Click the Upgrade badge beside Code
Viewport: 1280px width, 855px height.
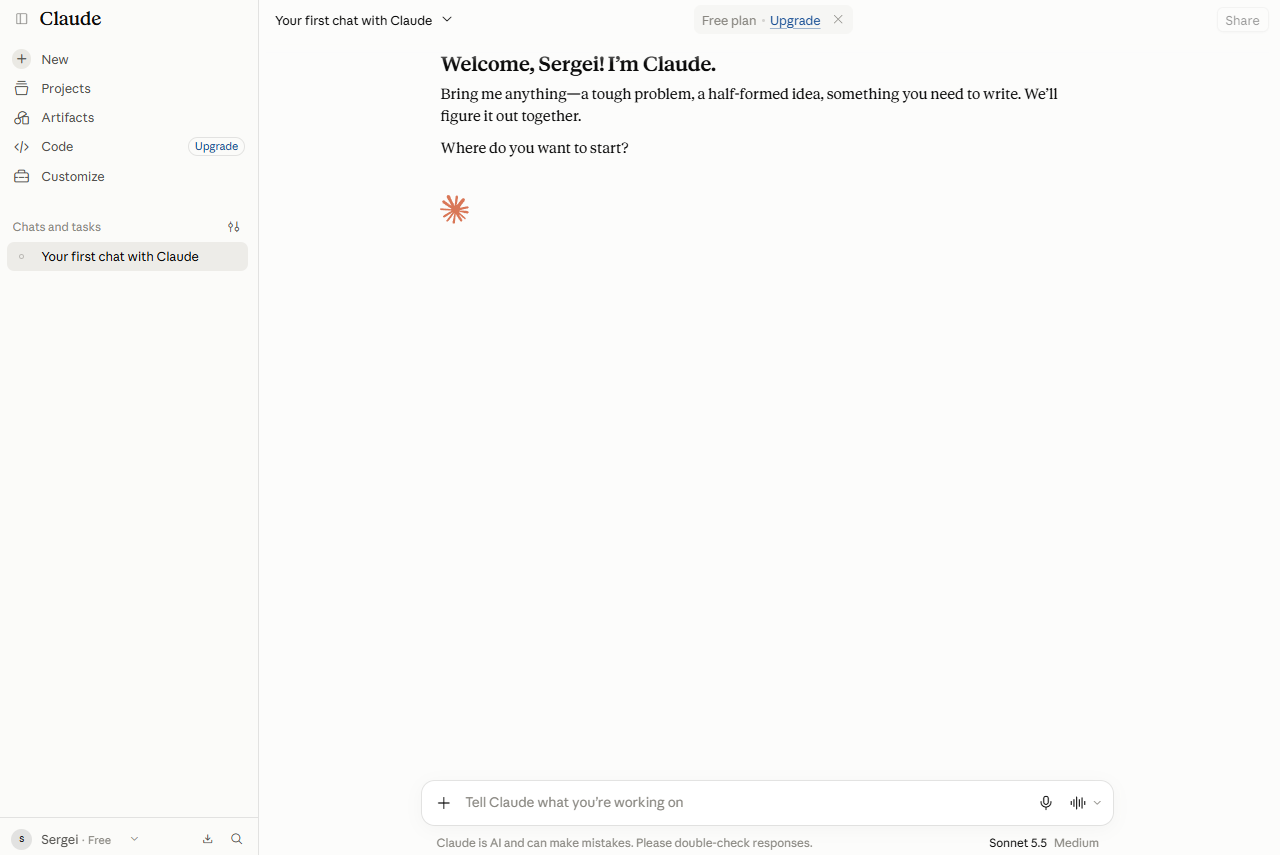[216, 146]
